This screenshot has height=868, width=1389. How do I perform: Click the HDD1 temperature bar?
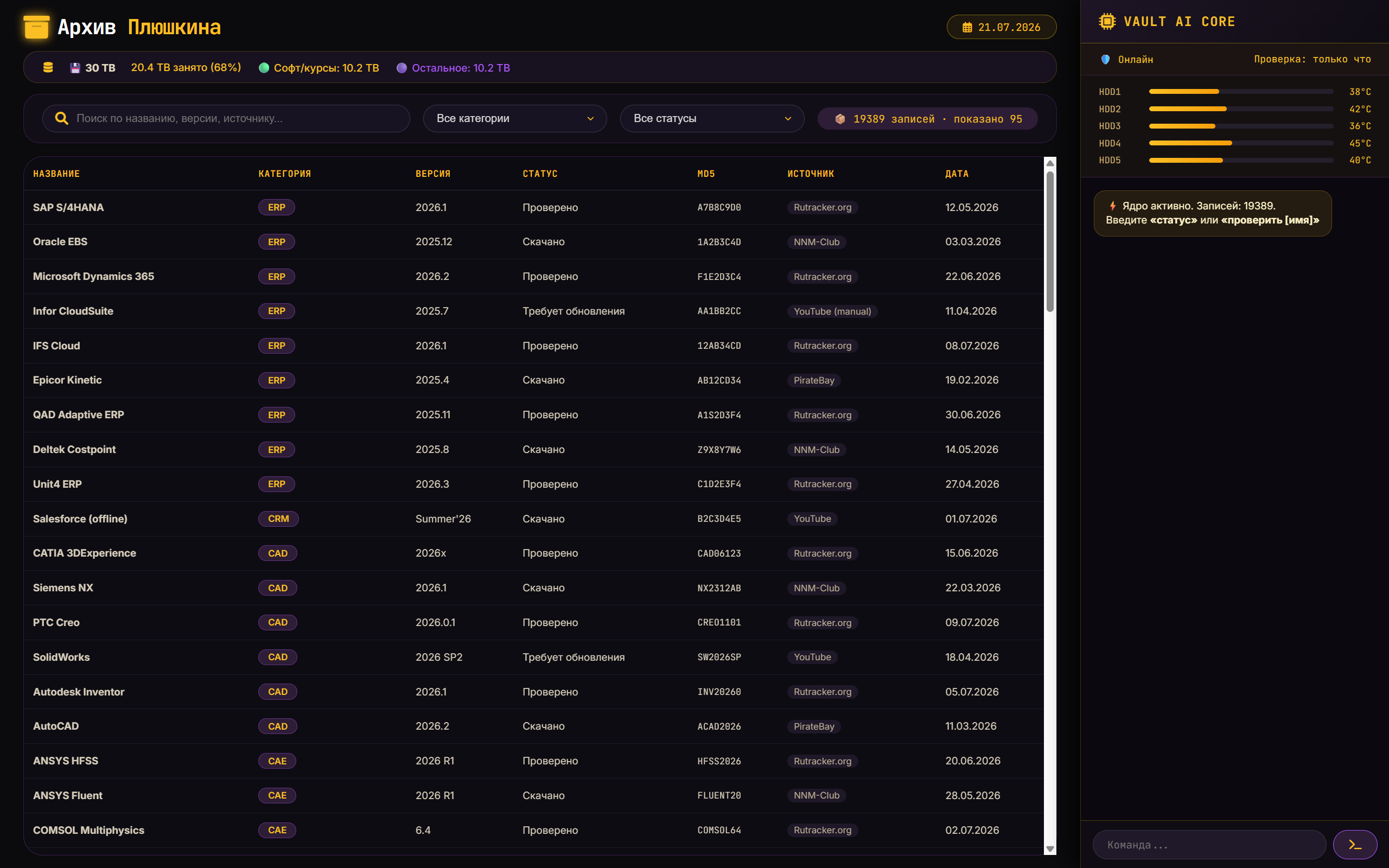[x=1241, y=91]
